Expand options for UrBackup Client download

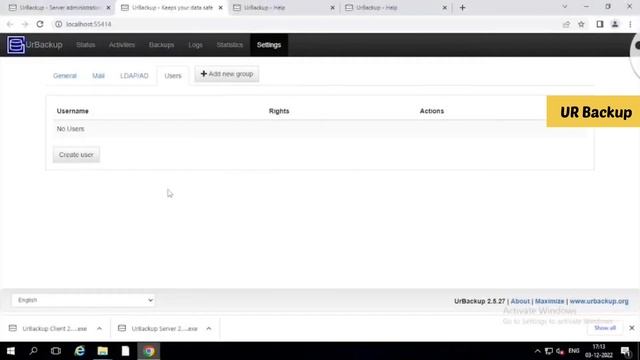(99, 329)
